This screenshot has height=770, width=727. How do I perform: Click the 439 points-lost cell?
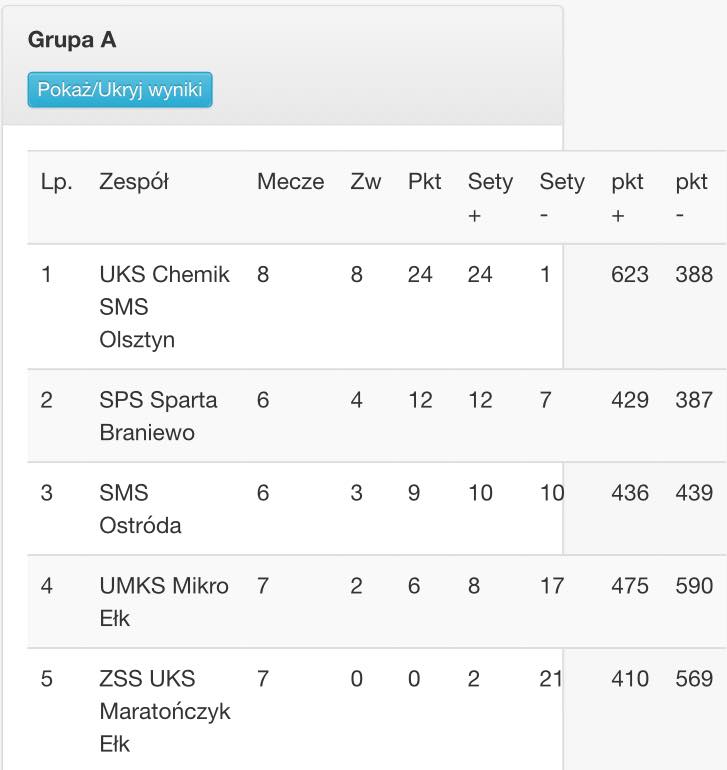694,493
